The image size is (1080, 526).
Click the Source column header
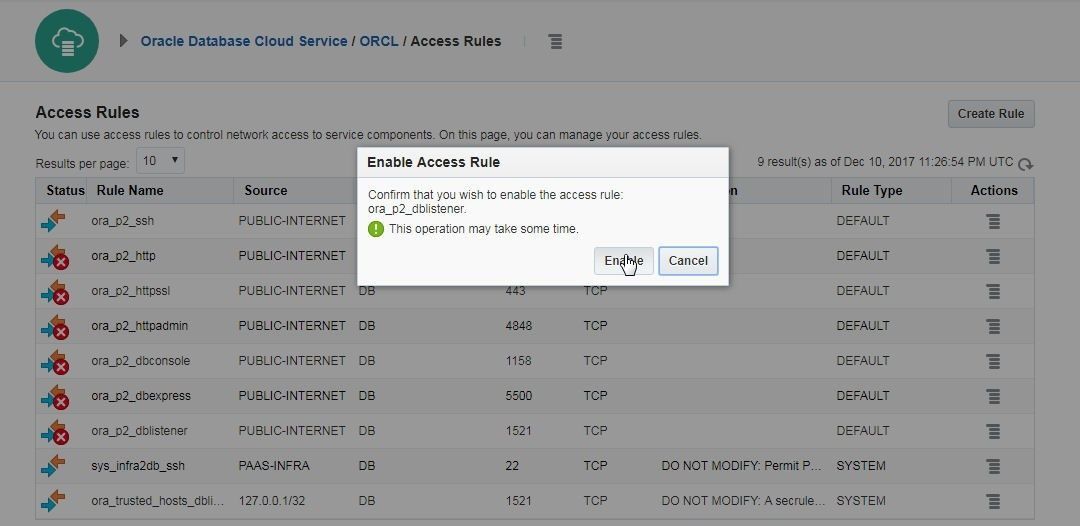point(266,191)
